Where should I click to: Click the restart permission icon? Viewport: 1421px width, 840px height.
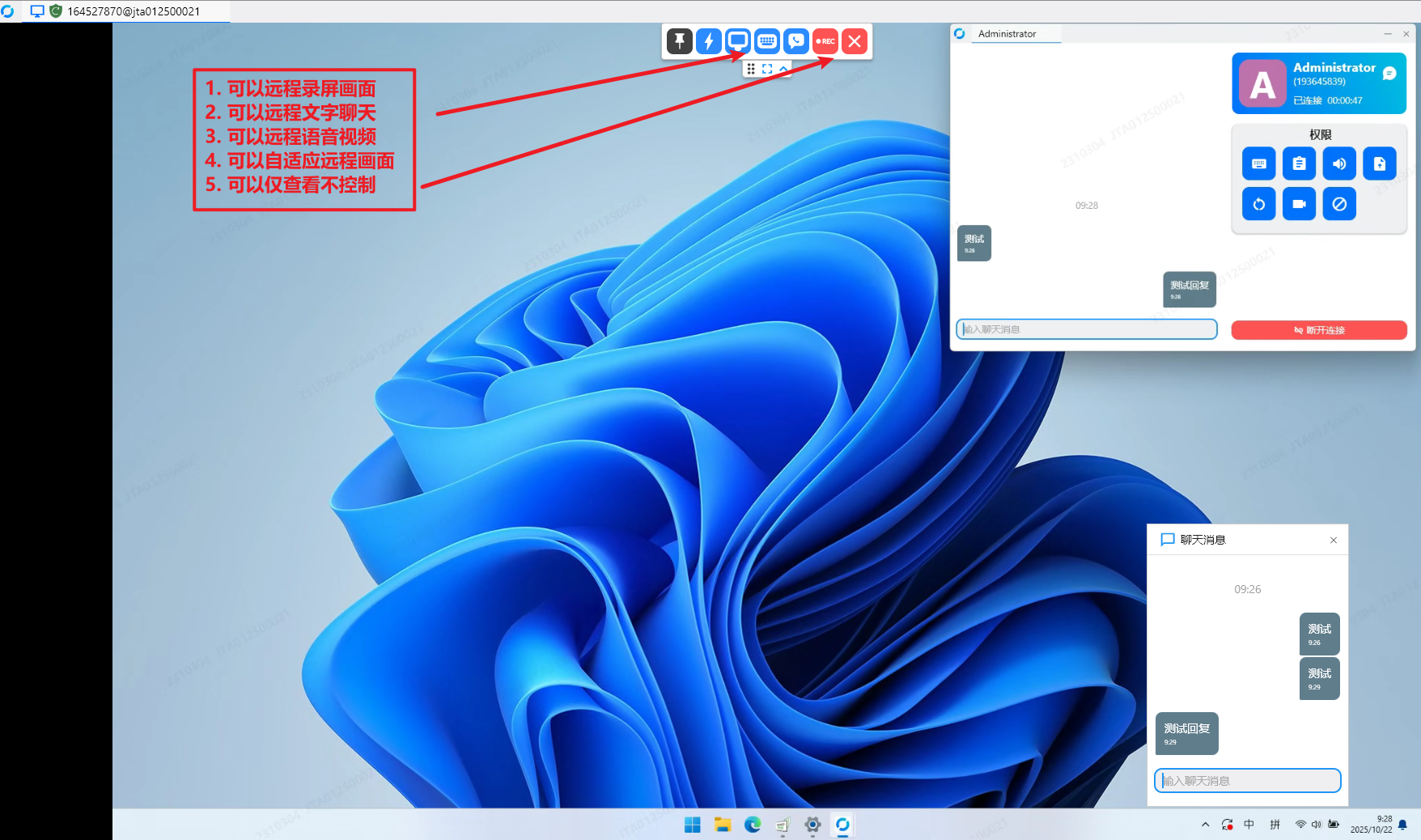point(1258,204)
